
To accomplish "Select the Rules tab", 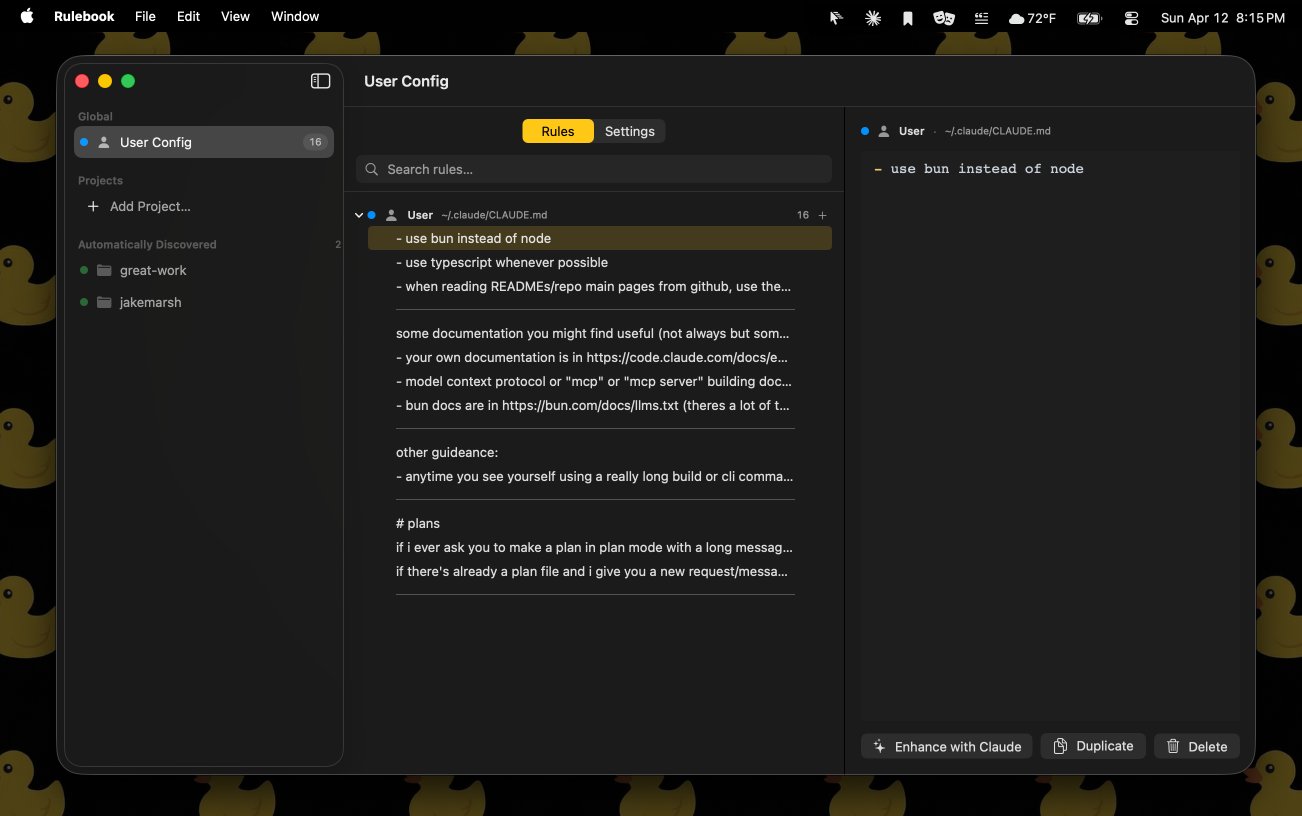I will [558, 131].
